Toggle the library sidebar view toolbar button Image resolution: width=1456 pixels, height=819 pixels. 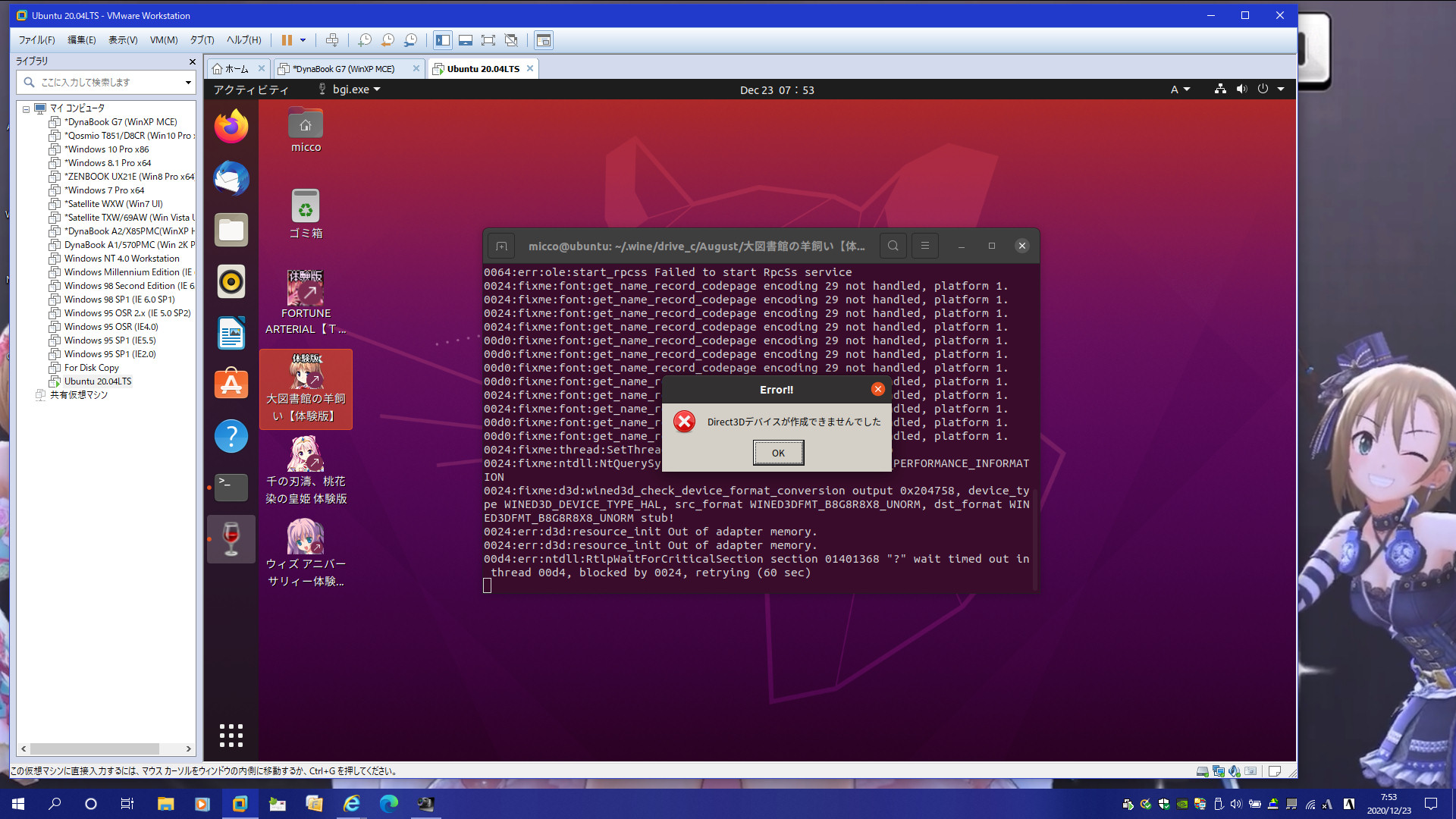click(443, 40)
